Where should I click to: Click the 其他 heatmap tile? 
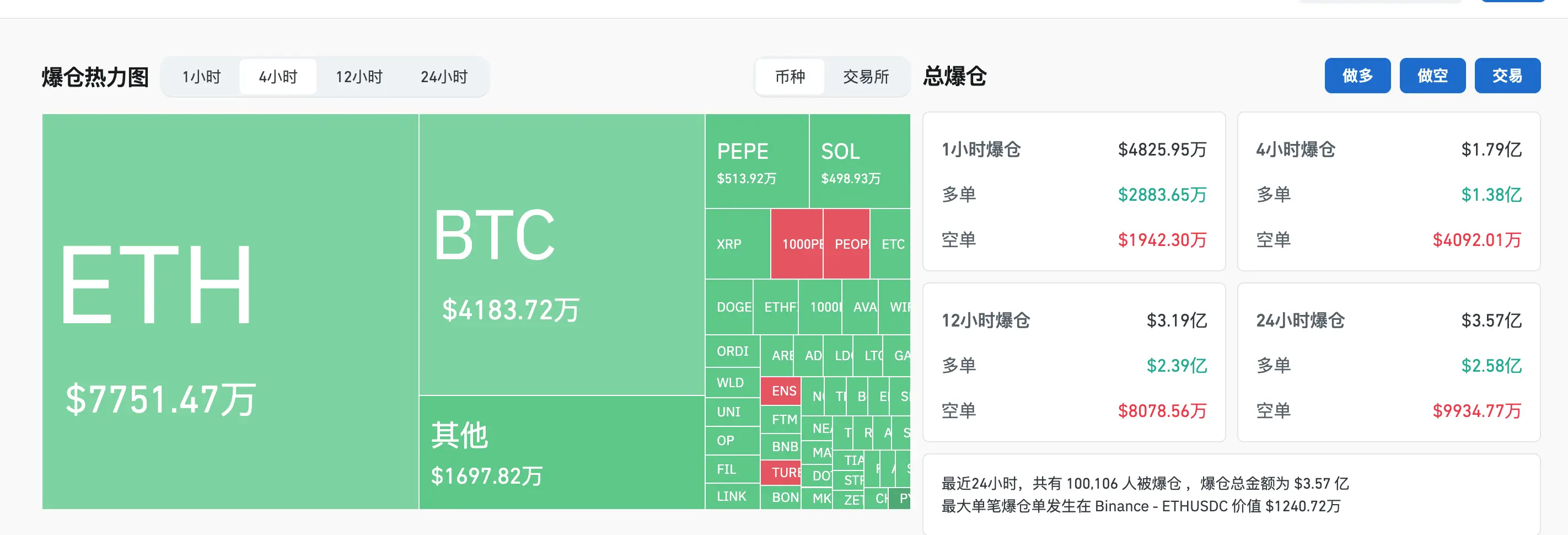[561, 452]
